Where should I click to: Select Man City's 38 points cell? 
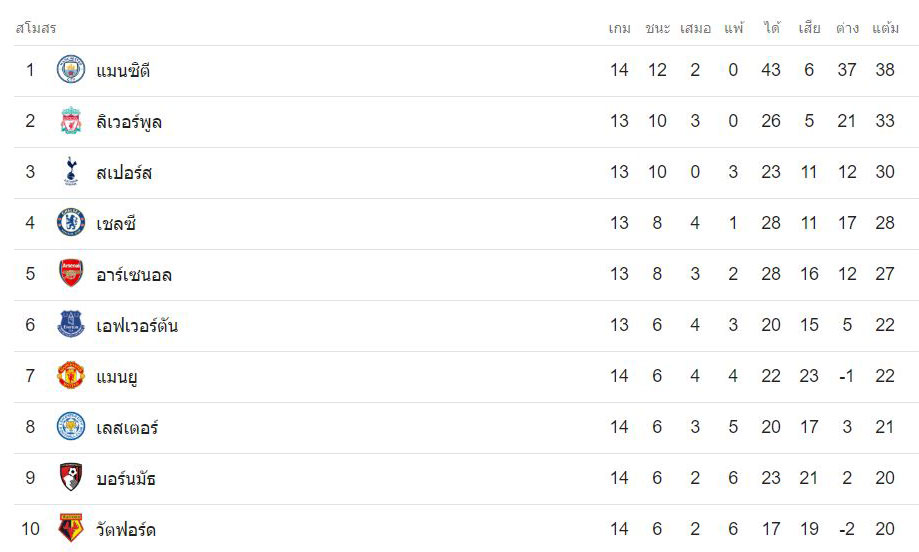(885, 70)
